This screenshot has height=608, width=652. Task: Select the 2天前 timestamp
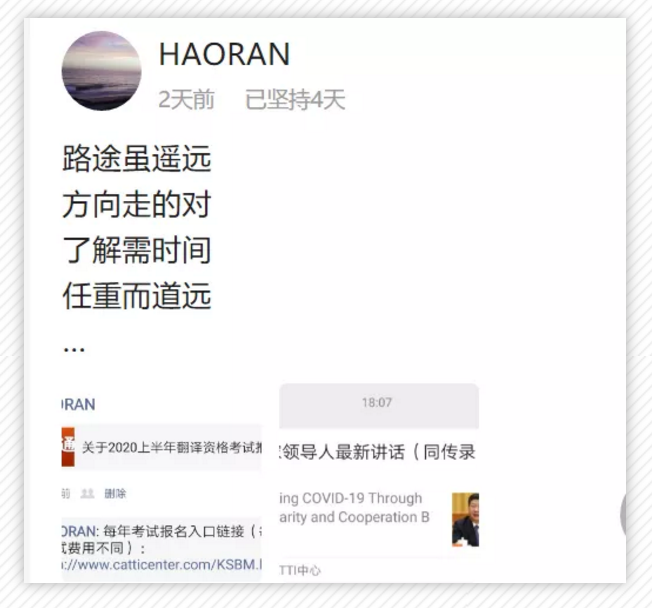pyautogui.click(x=186, y=99)
